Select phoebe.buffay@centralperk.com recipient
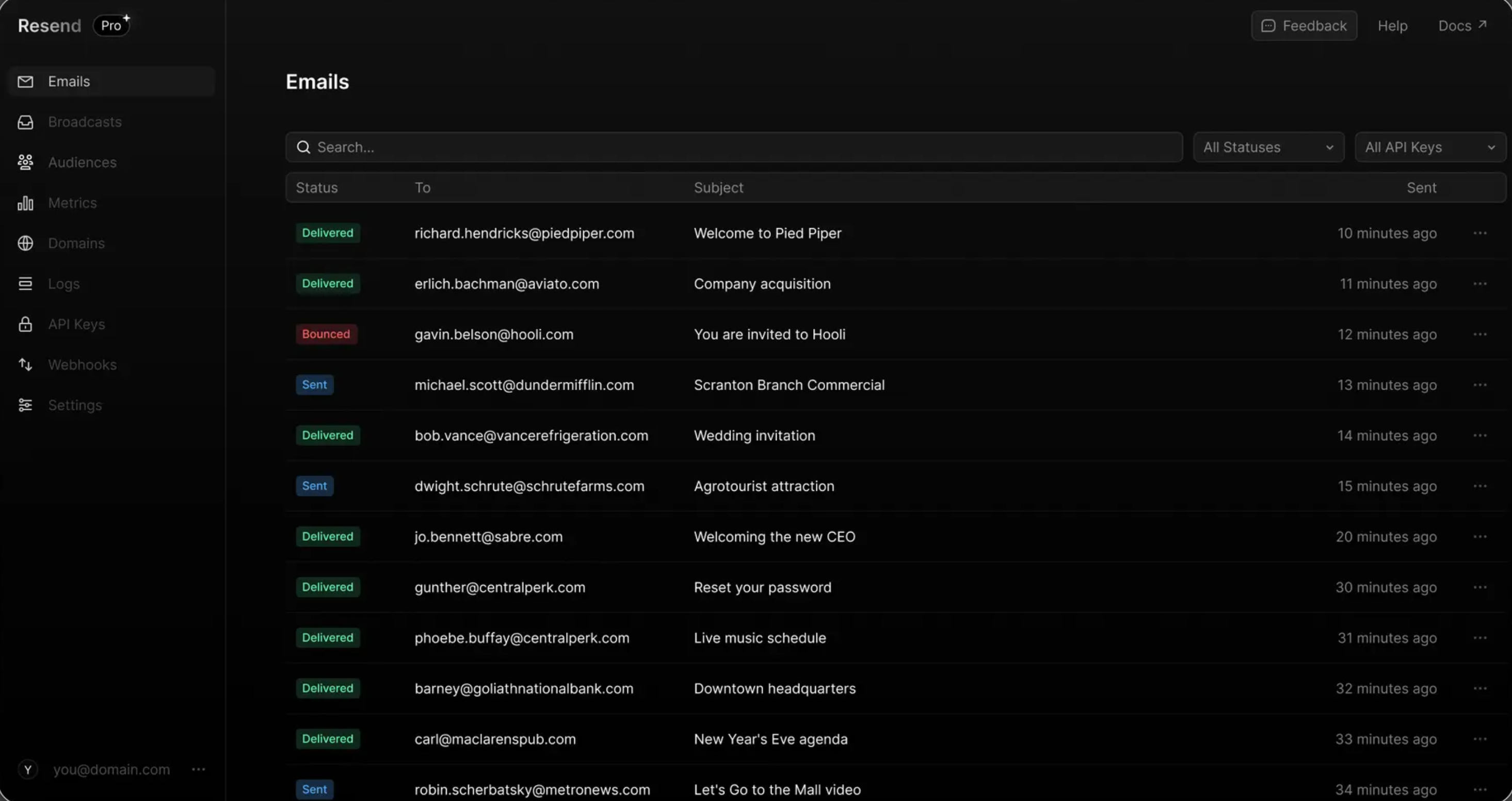 pyautogui.click(x=522, y=638)
